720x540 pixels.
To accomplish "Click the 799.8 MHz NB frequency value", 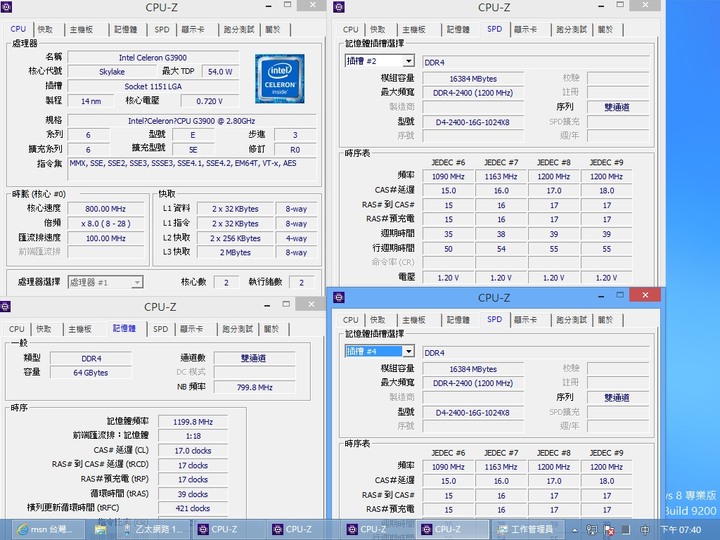I will point(254,387).
